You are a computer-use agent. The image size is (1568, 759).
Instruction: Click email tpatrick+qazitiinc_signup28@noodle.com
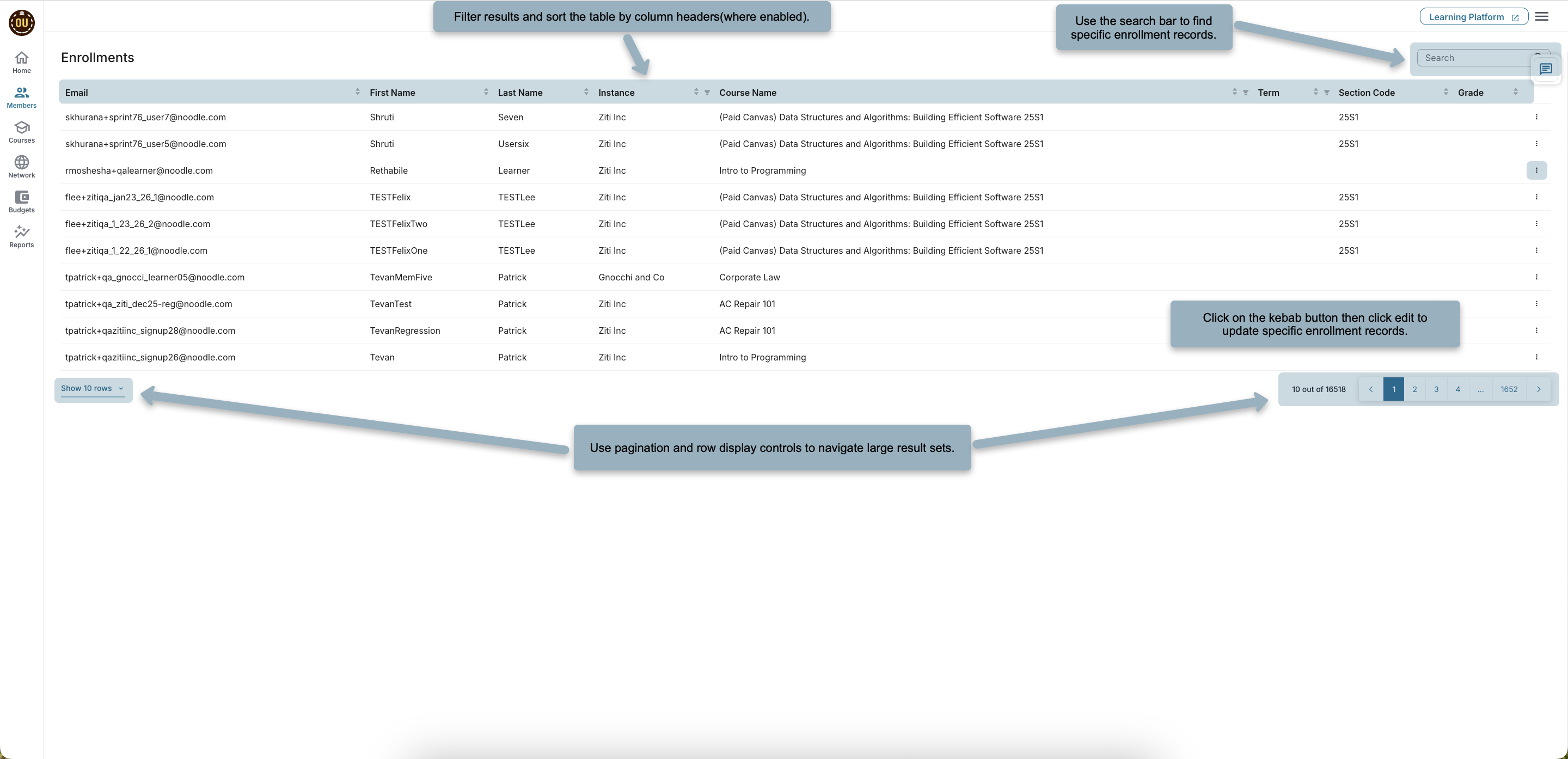point(150,331)
